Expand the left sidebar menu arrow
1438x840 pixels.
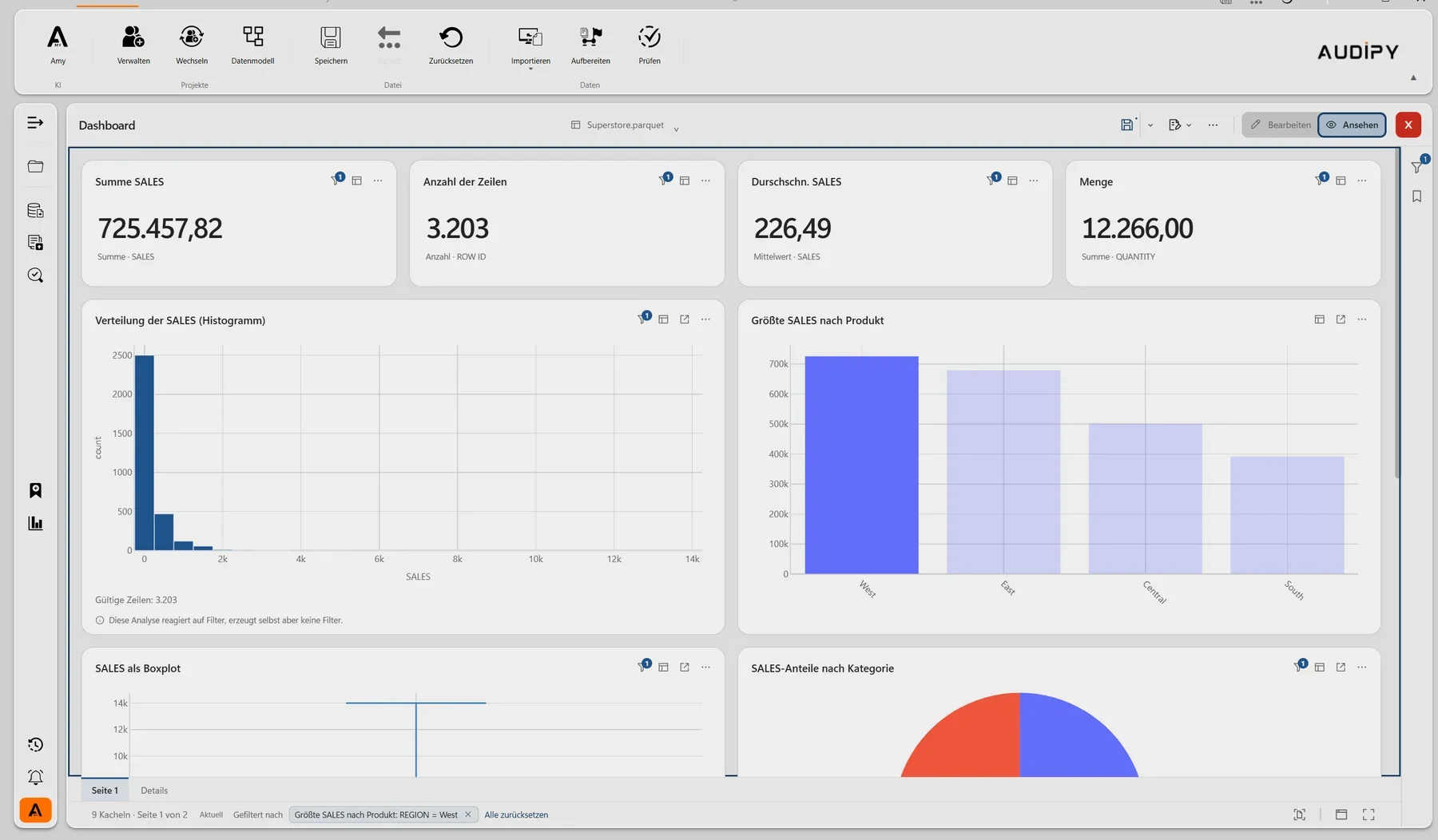coord(35,123)
